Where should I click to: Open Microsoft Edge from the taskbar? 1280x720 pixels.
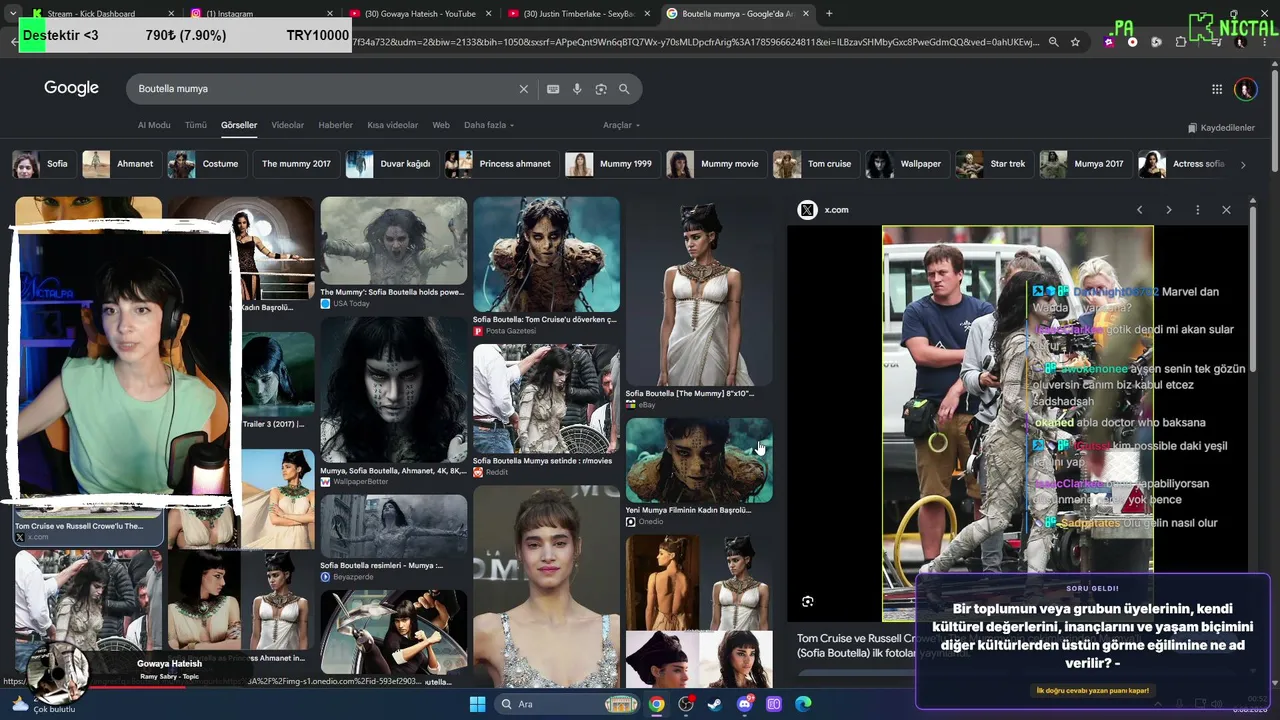[x=803, y=704]
